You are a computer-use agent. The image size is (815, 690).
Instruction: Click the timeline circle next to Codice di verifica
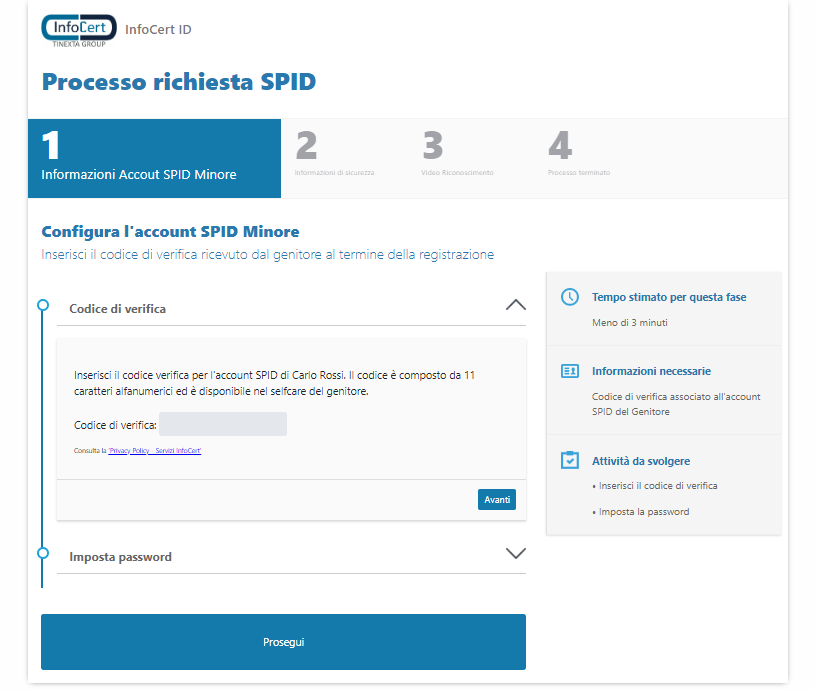[x=42, y=305]
